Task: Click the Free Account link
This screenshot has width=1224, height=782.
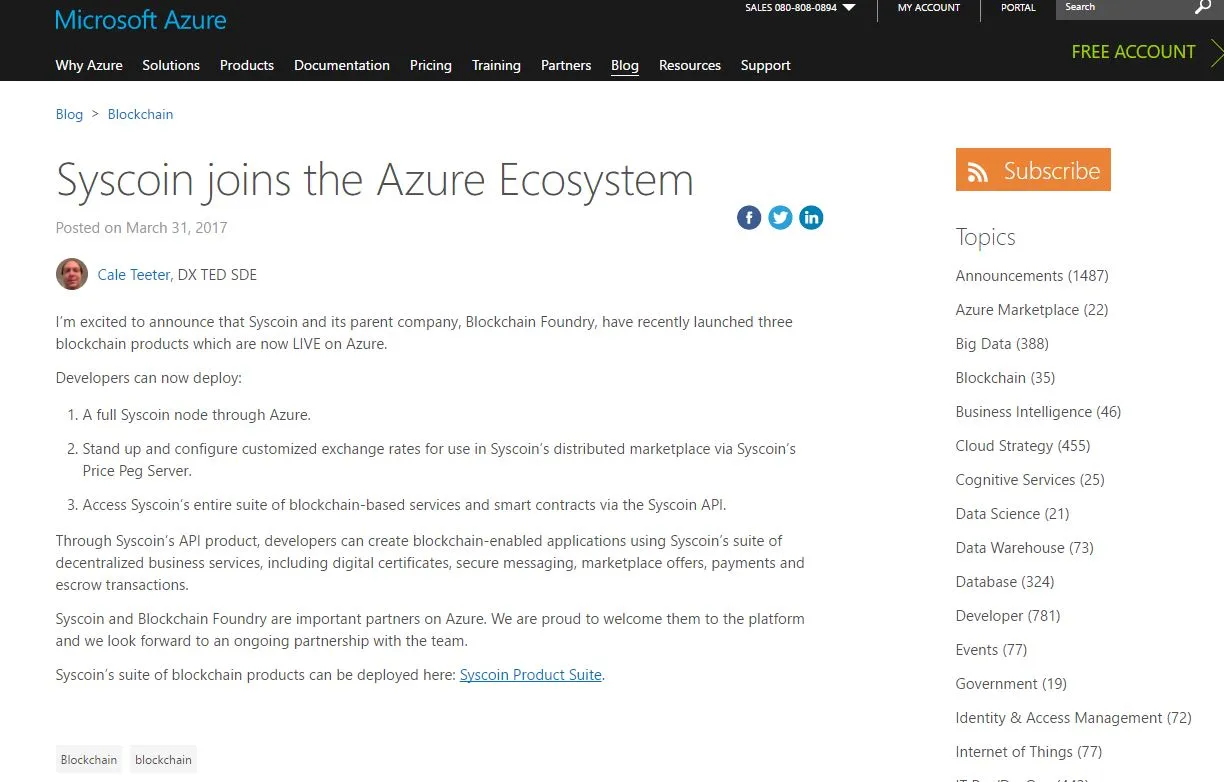Action: (x=1133, y=52)
